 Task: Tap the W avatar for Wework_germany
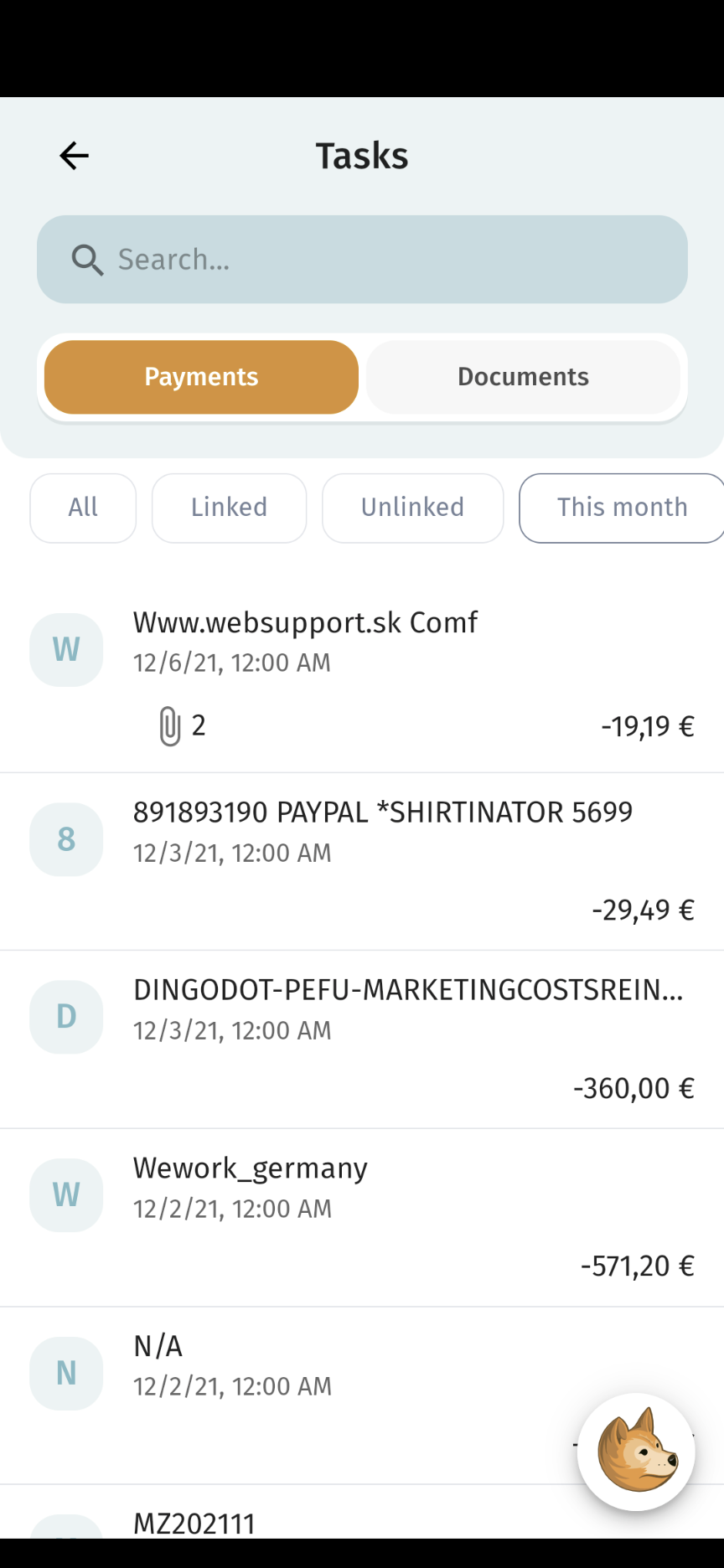(x=66, y=1195)
